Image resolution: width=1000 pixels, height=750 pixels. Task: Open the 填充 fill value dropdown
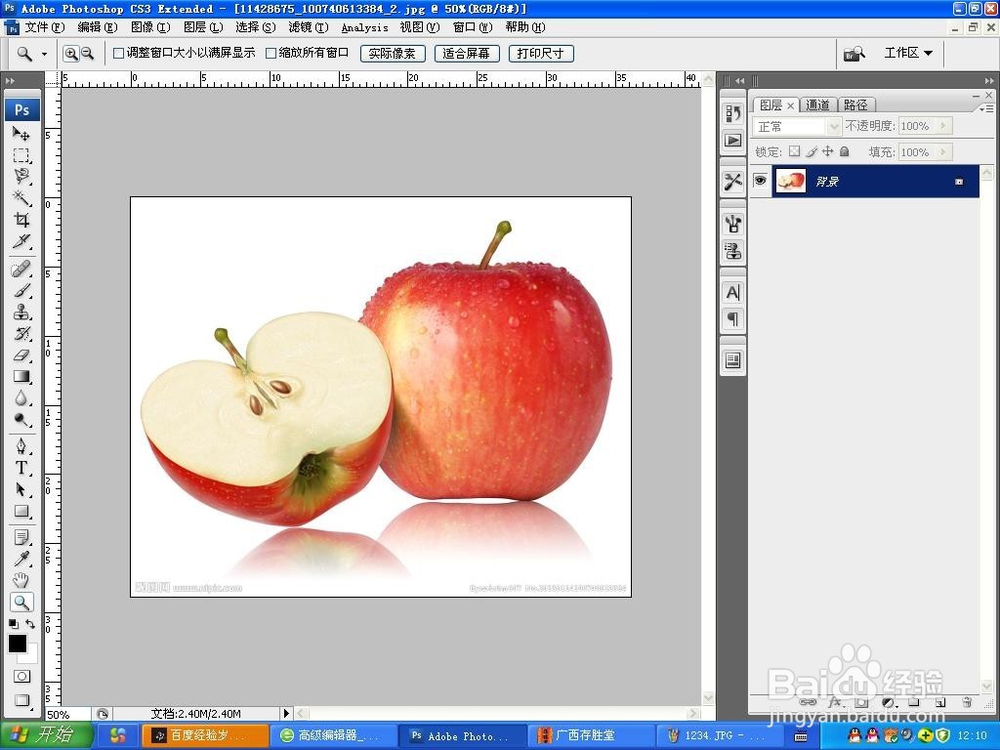point(944,151)
